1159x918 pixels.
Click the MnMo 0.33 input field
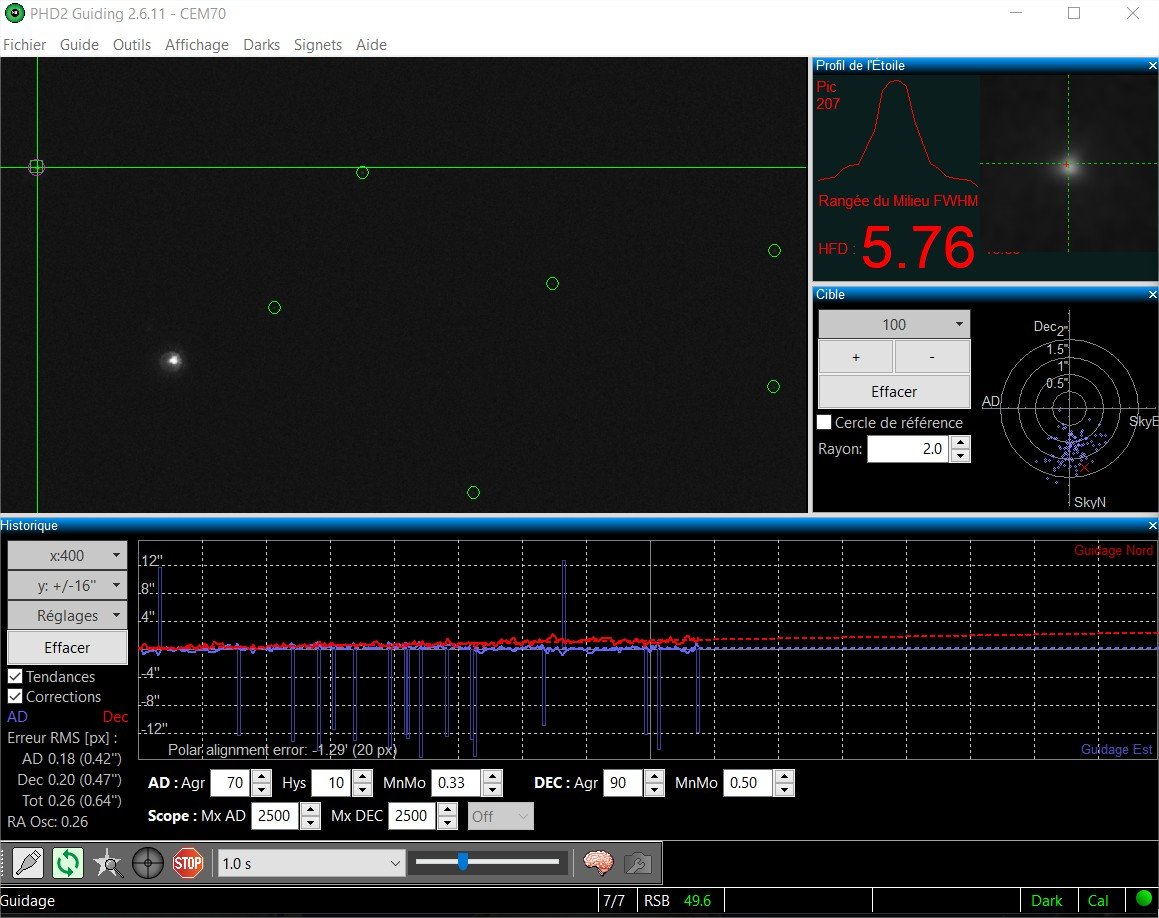[x=456, y=783]
